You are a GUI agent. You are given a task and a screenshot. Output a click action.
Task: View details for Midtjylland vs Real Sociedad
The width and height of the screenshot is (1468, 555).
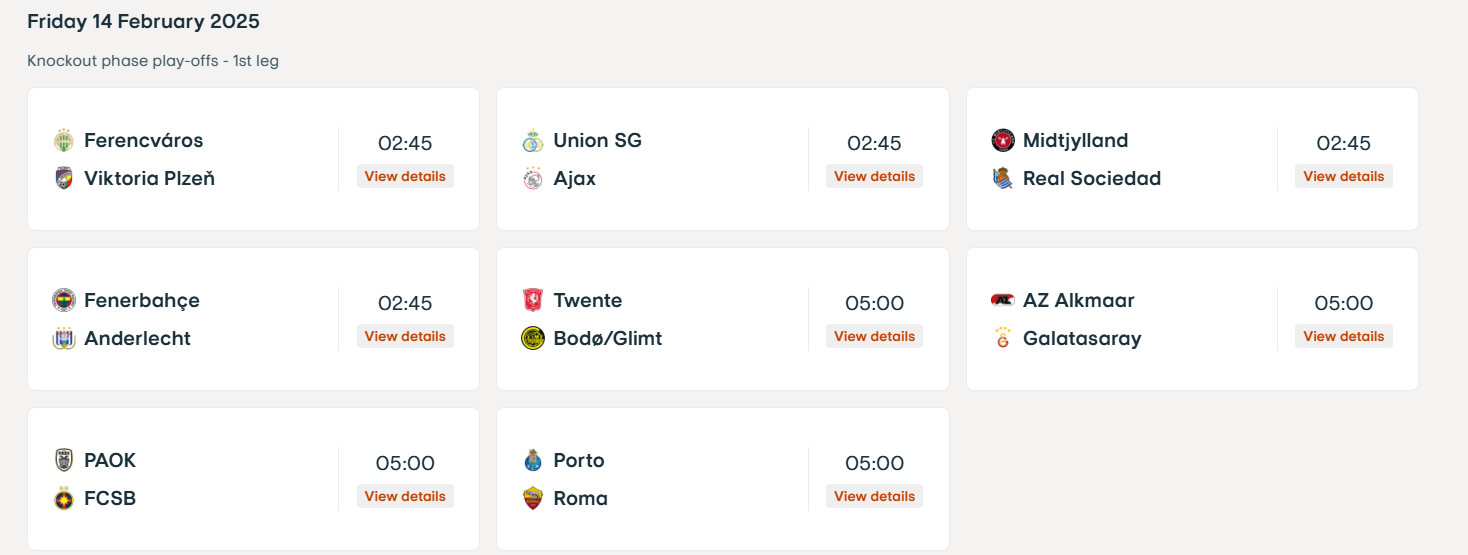1344,176
